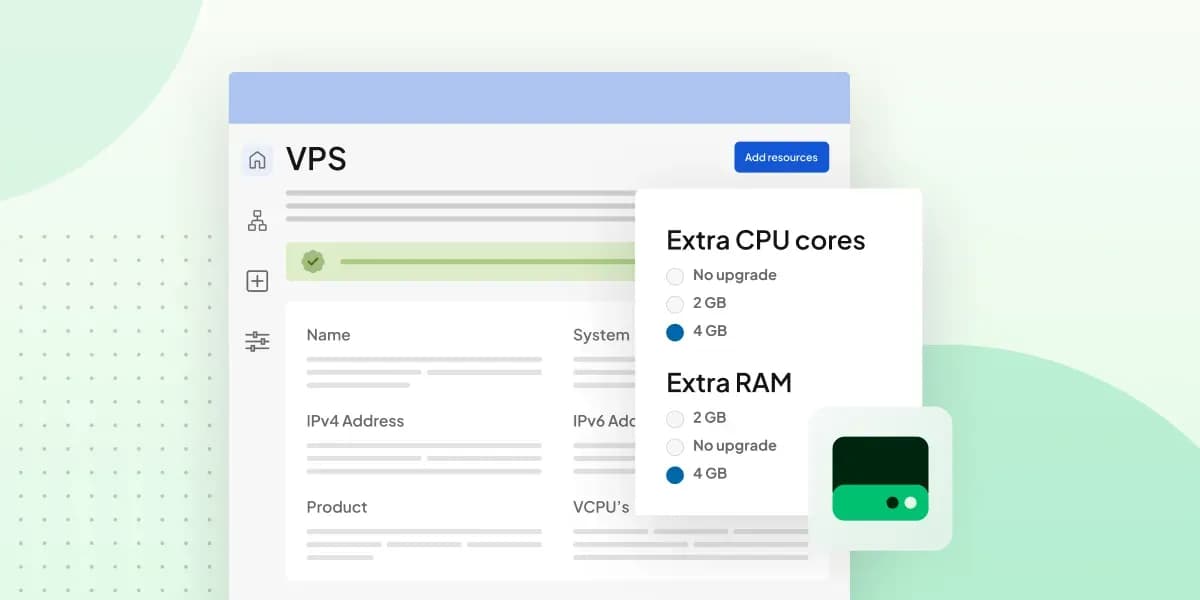Click the Extra CPU cores heading
Image resolution: width=1200 pixels, height=600 pixels.
click(x=766, y=240)
